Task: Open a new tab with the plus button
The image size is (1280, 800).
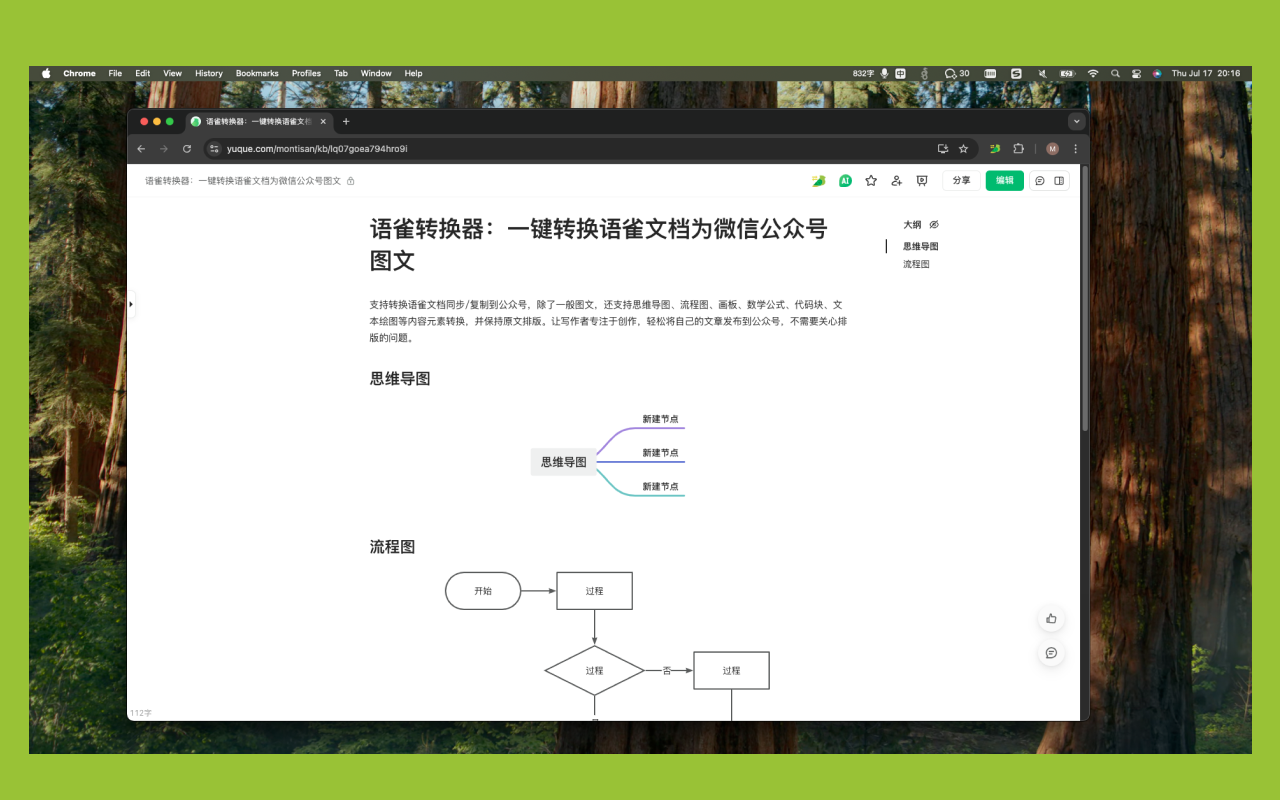Action: coord(346,121)
